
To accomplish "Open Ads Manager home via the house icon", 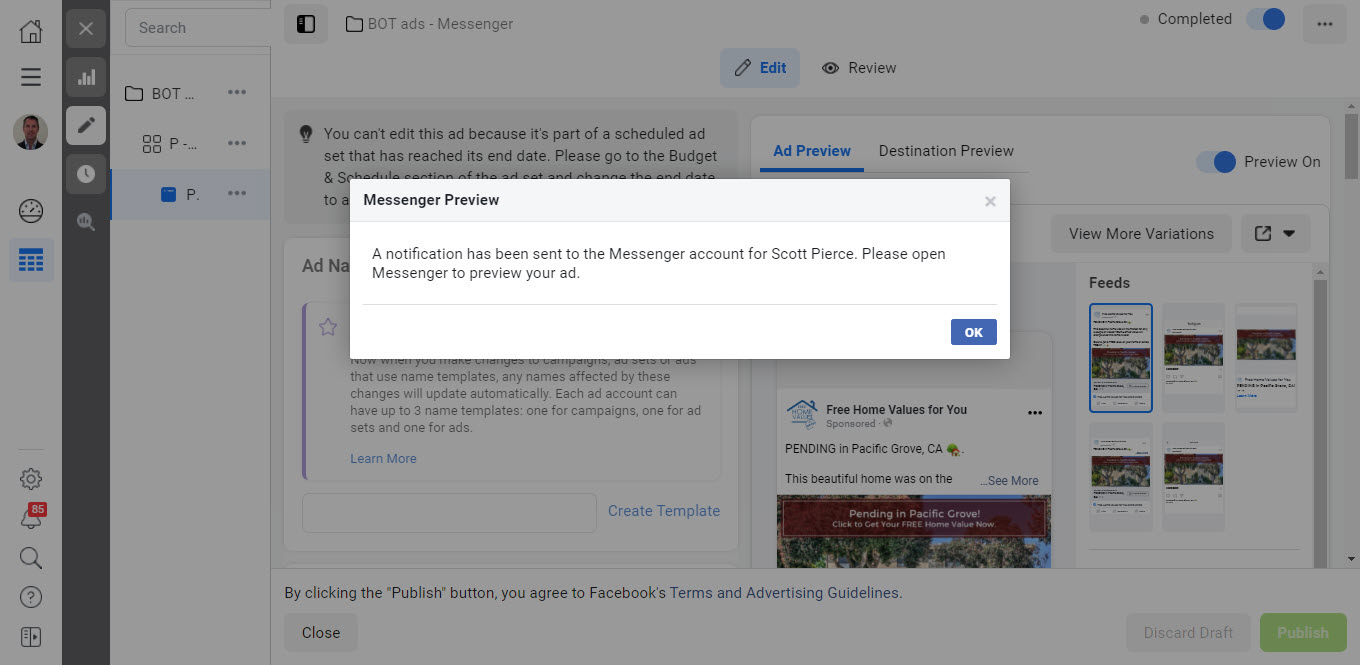I will (x=30, y=30).
